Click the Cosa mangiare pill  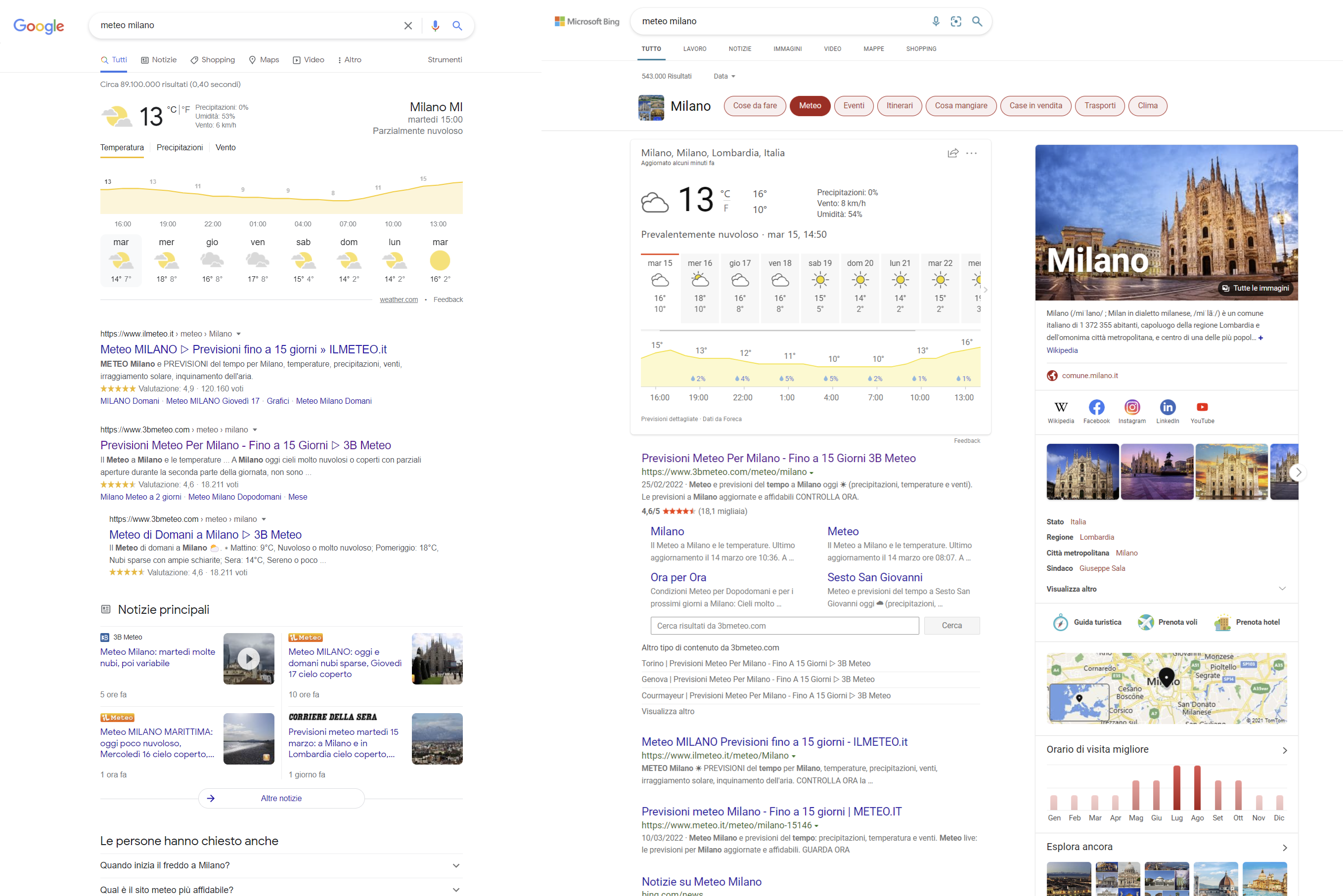pyautogui.click(x=960, y=106)
